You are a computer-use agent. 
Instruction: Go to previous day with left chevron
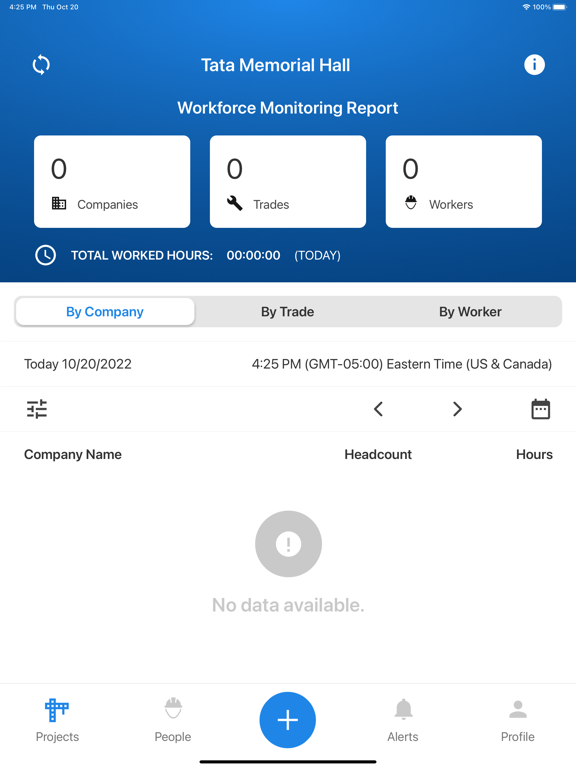pyautogui.click(x=378, y=409)
